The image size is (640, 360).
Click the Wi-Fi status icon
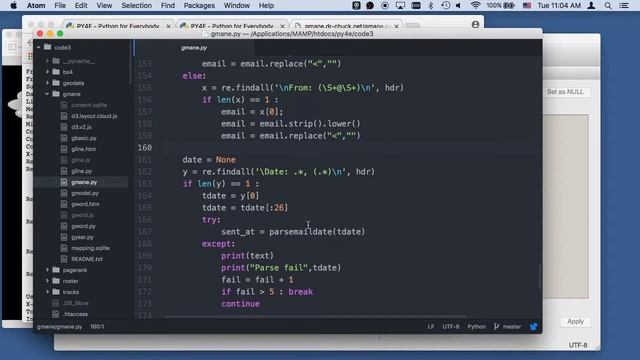tap(475, 5)
